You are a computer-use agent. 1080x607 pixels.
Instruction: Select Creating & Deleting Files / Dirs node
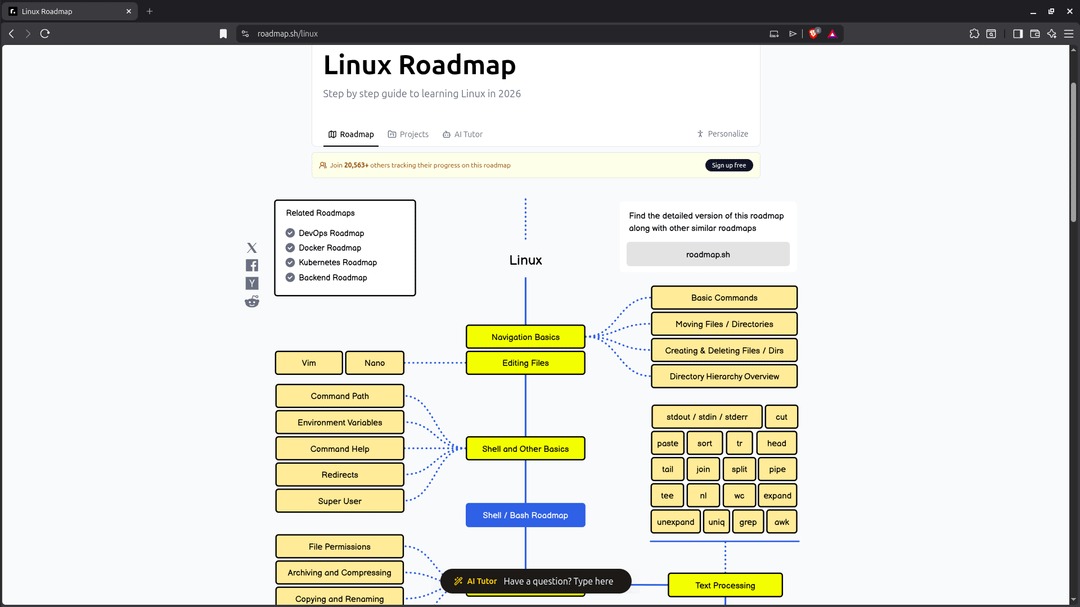click(x=725, y=350)
